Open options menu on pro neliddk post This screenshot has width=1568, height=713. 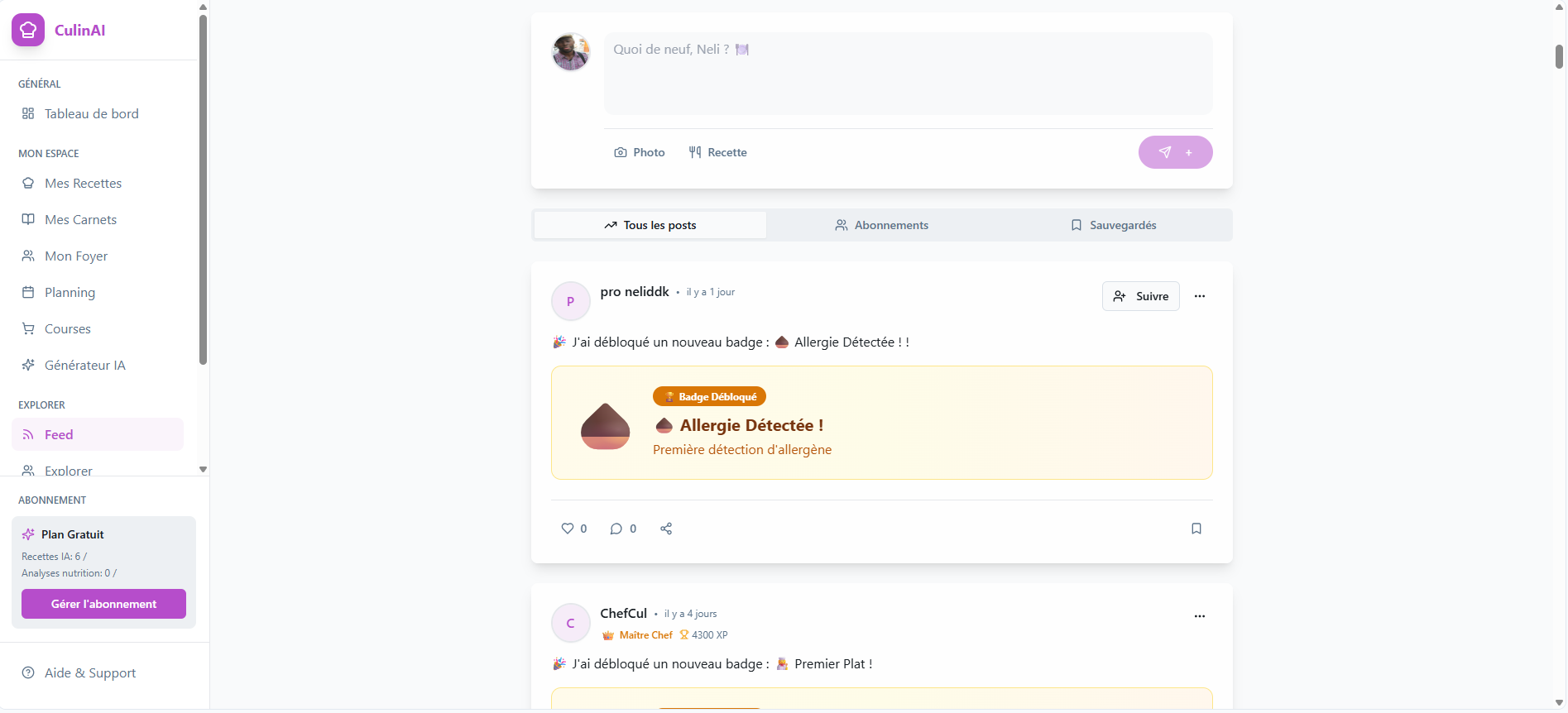click(x=1200, y=296)
